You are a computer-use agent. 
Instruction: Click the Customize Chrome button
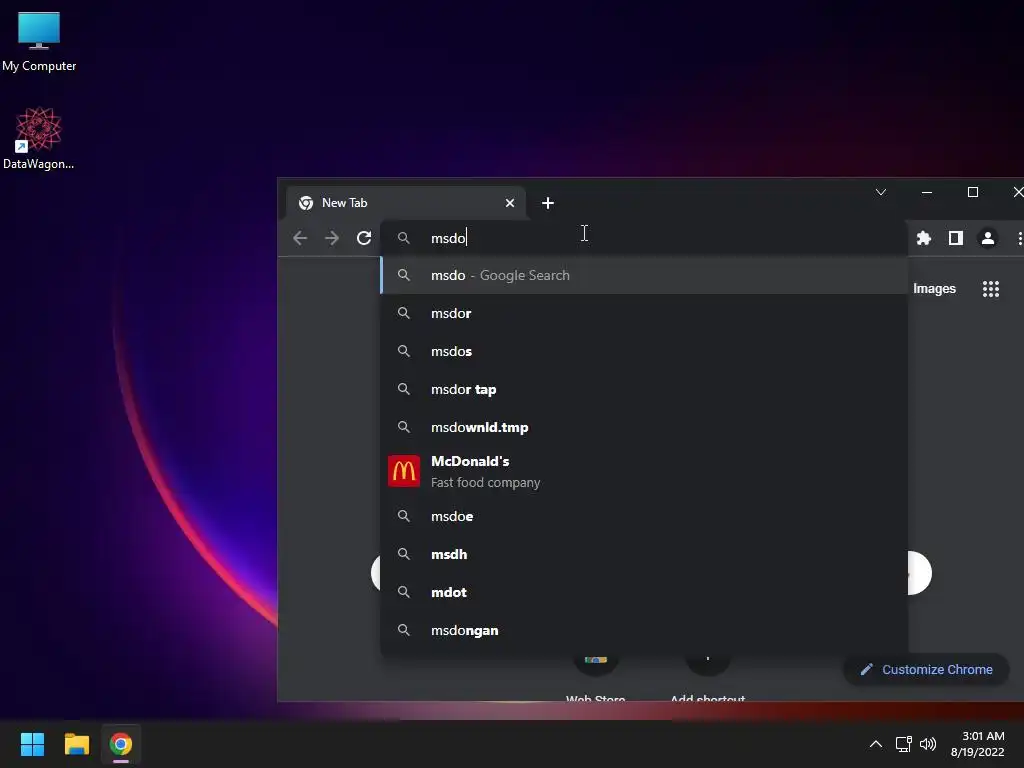(927, 669)
